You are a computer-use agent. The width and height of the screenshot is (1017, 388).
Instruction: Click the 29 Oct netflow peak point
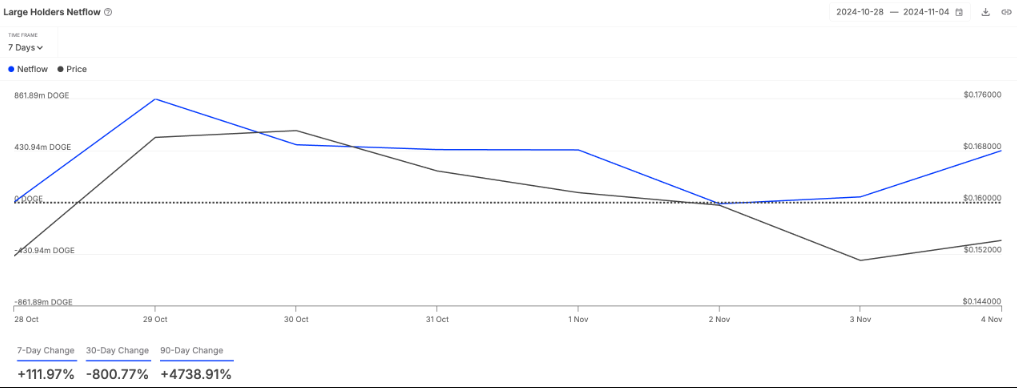pos(154,99)
